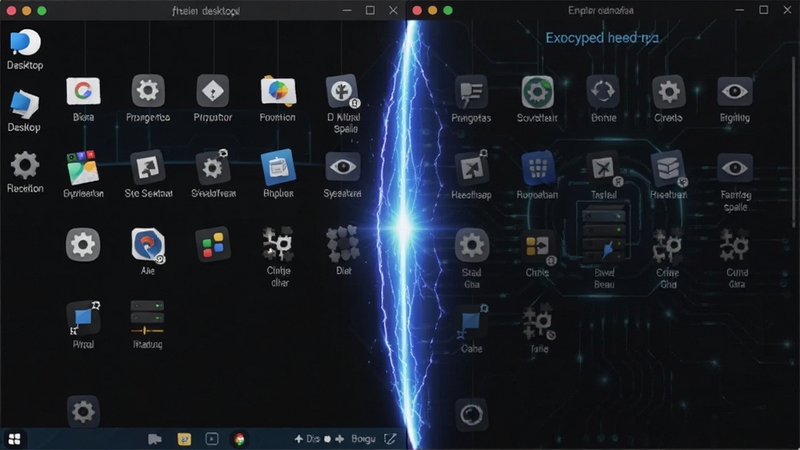800x450 pixels.
Task: Toggle the Ergiltug eye icon
Action: point(735,92)
